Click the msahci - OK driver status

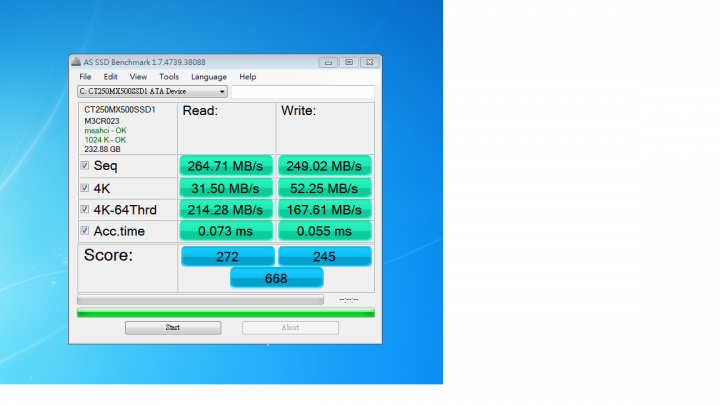coord(105,130)
